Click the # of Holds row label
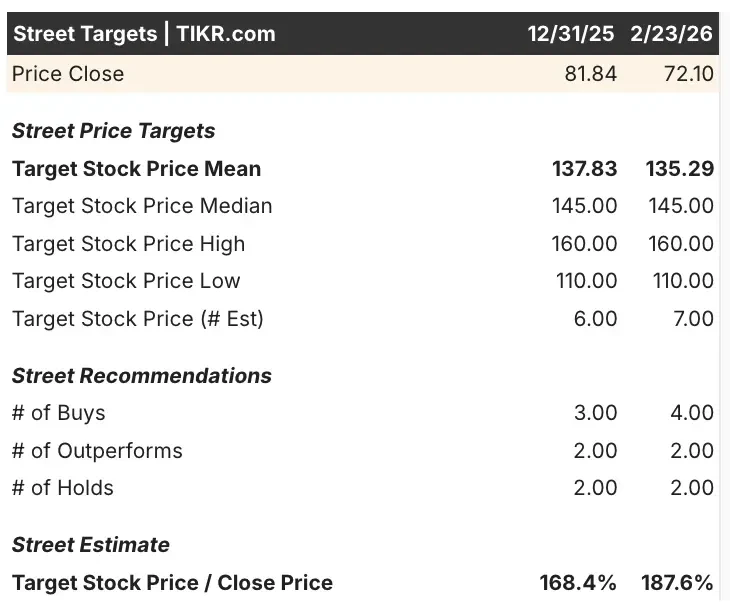 click(x=63, y=488)
